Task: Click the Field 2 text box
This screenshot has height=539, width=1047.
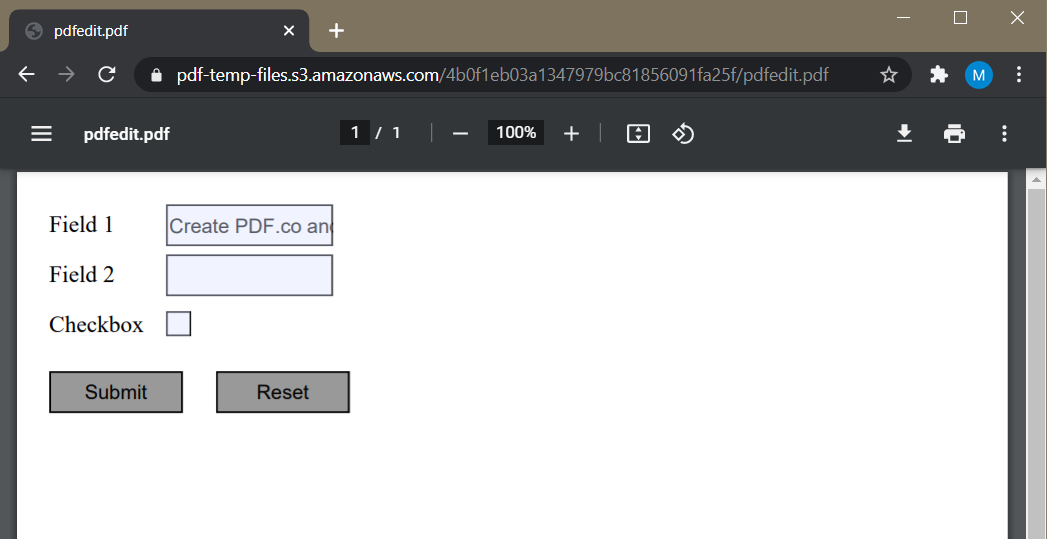Action: click(x=249, y=275)
